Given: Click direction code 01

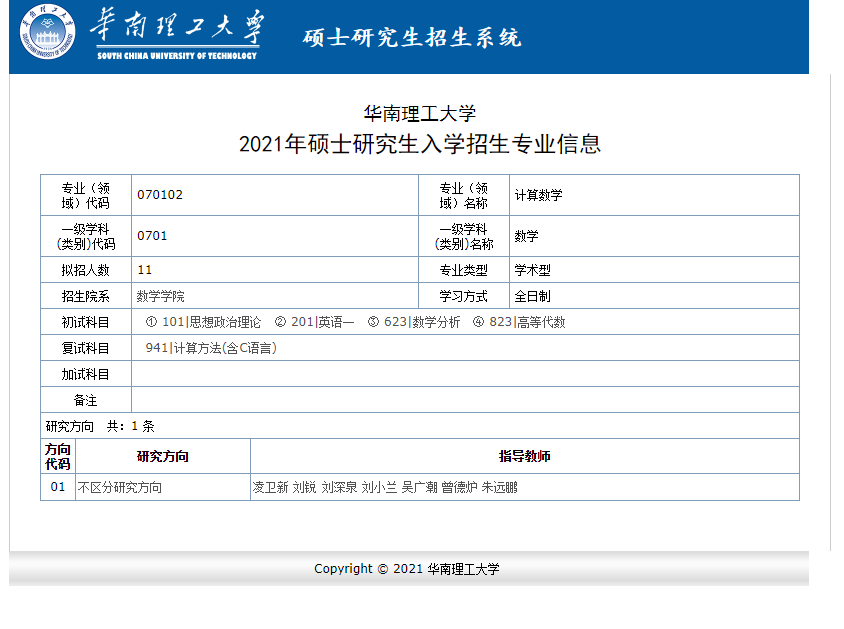Looking at the screenshot, I should pyautogui.click(x=58, y=487).
